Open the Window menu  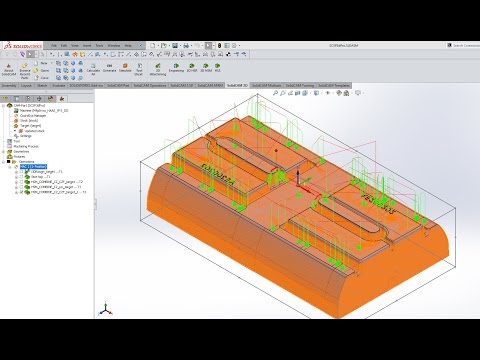click(114, 46)
